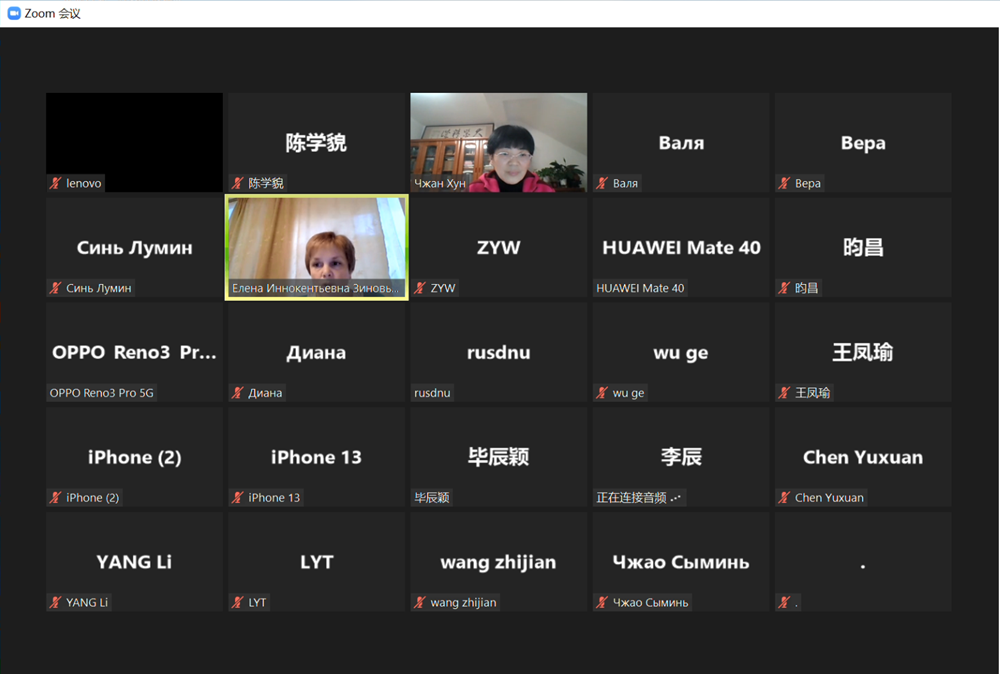1000x674 pixels.
Task: Select Чжан Хун's video tile
Action: pyautogui.click(x=498, y=141)
